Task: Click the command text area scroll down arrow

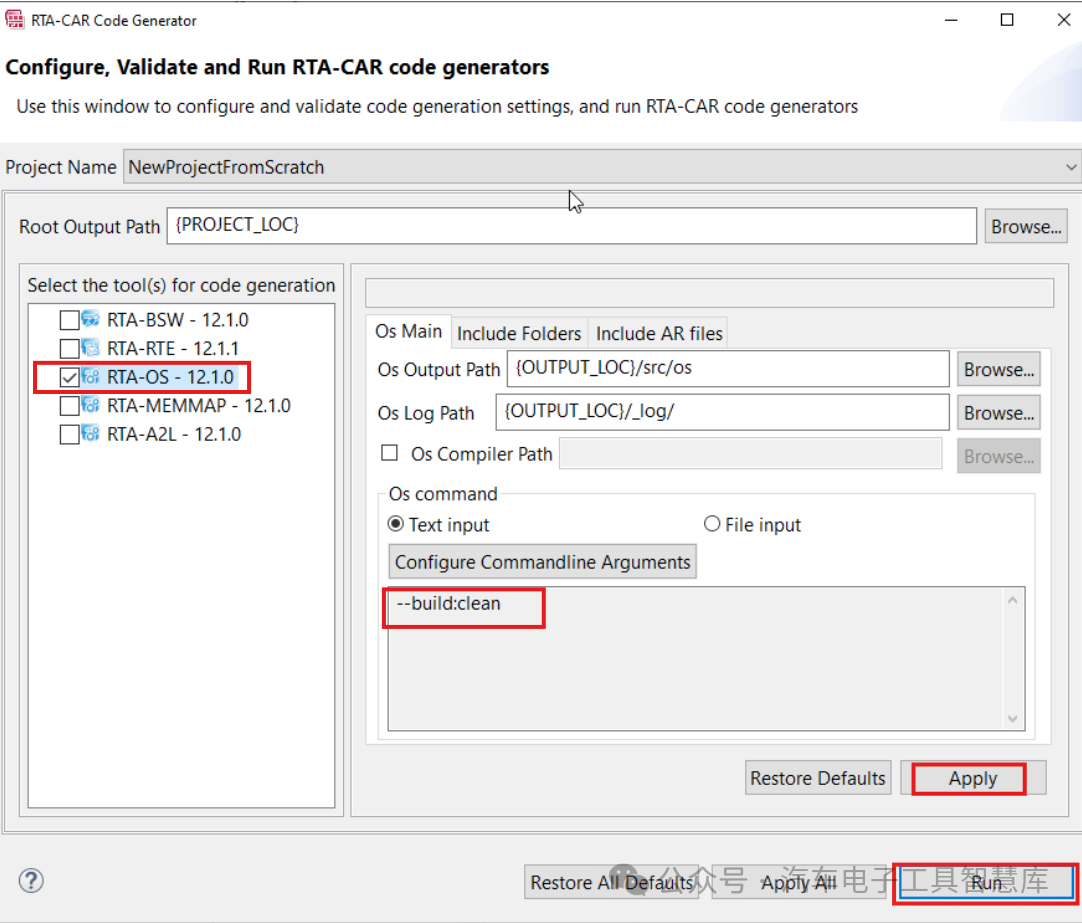Action: point(1012,718)
